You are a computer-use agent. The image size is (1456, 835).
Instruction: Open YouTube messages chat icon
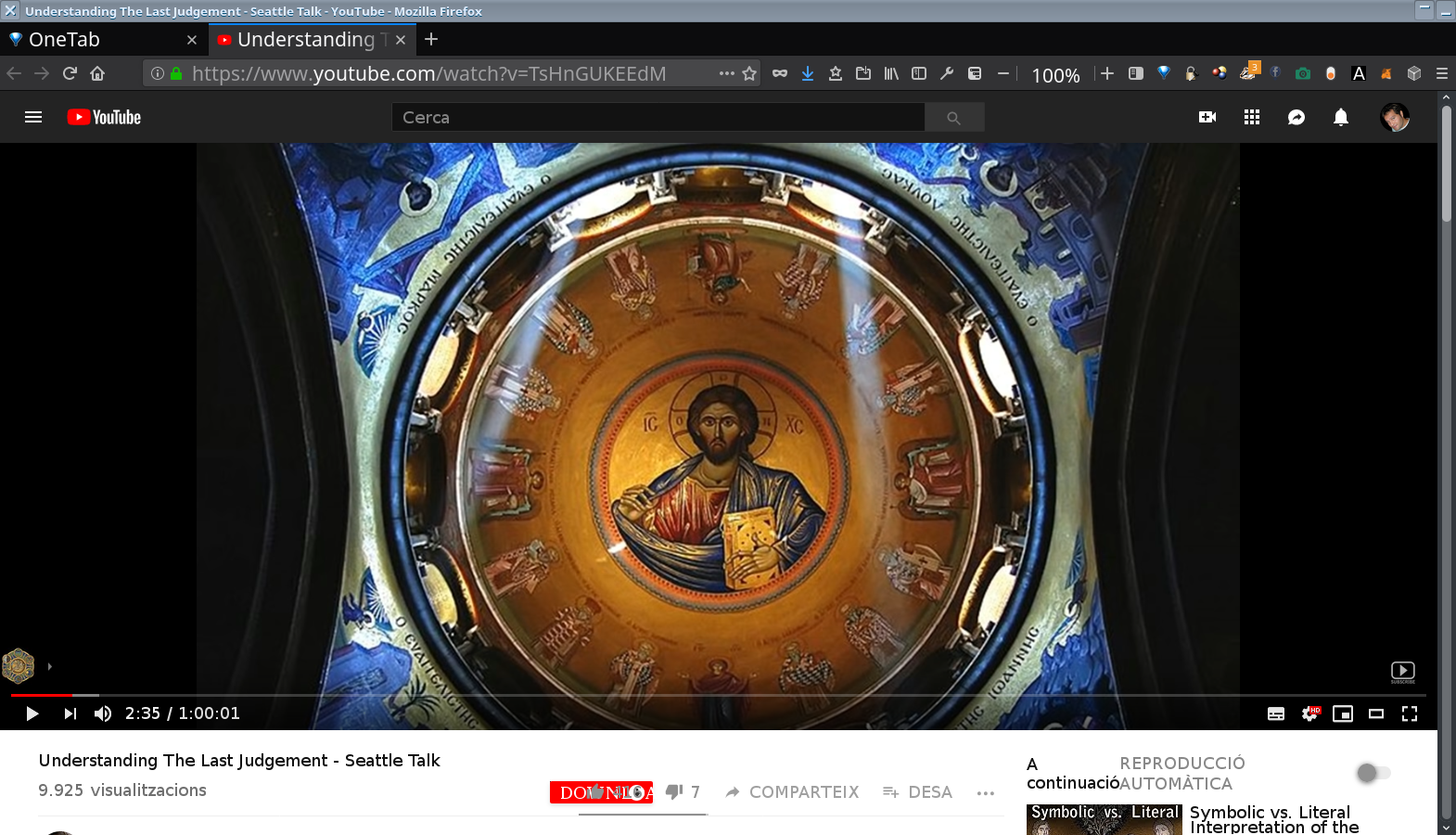[1296, 117]
